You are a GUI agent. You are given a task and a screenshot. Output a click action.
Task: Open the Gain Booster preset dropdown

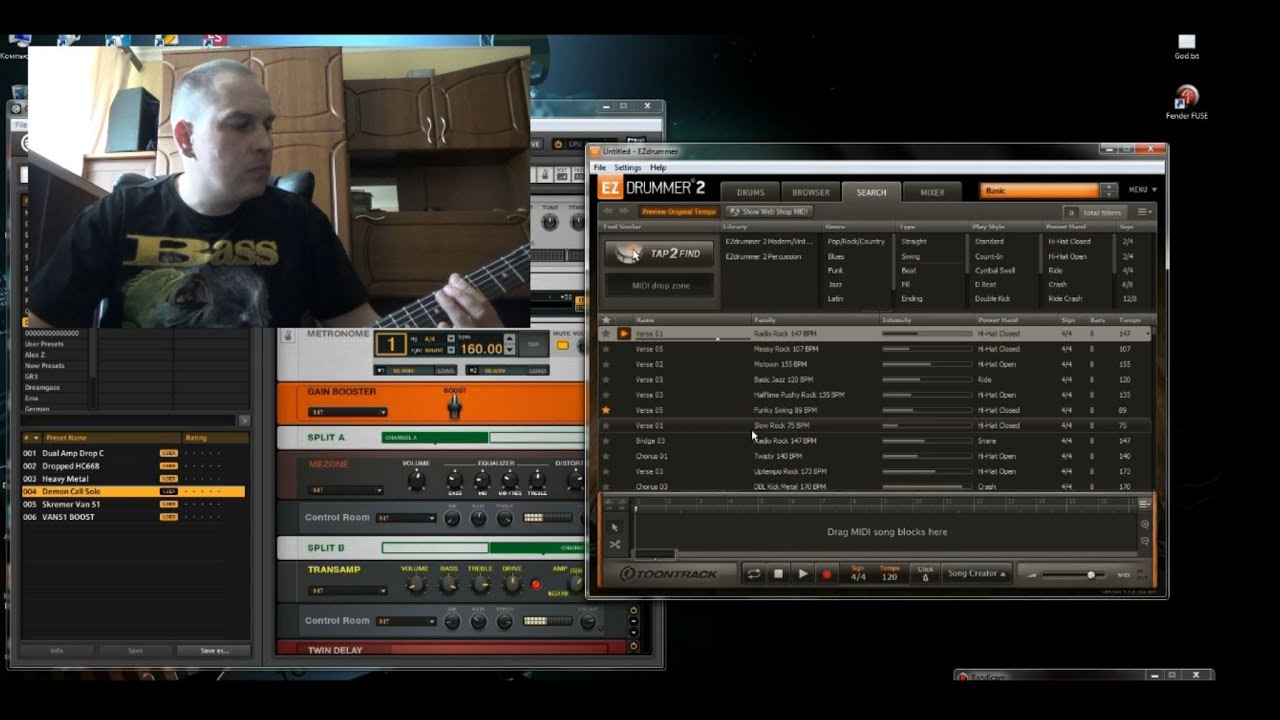coord(347,412)
